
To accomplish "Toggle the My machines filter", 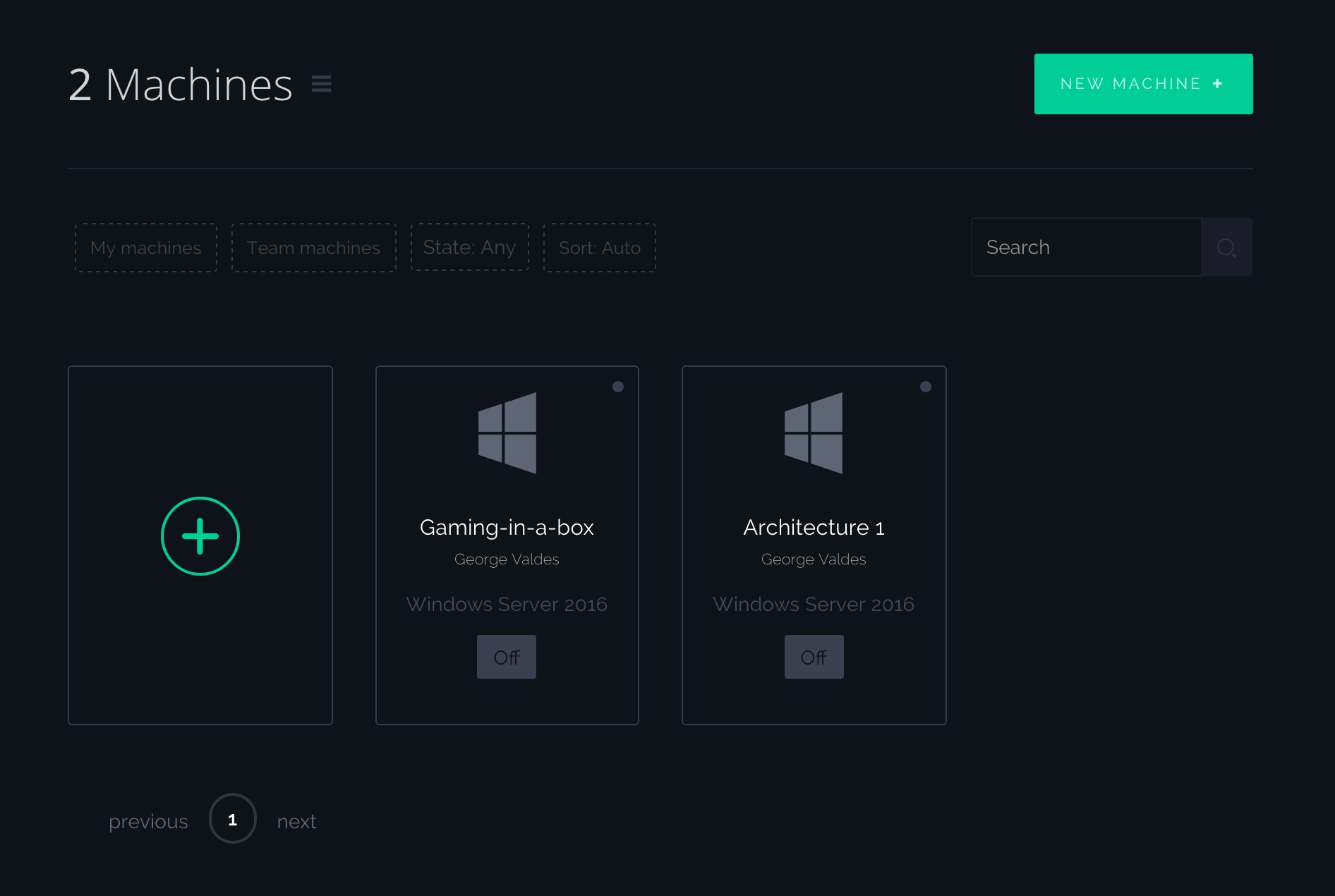I will [146, 248].
